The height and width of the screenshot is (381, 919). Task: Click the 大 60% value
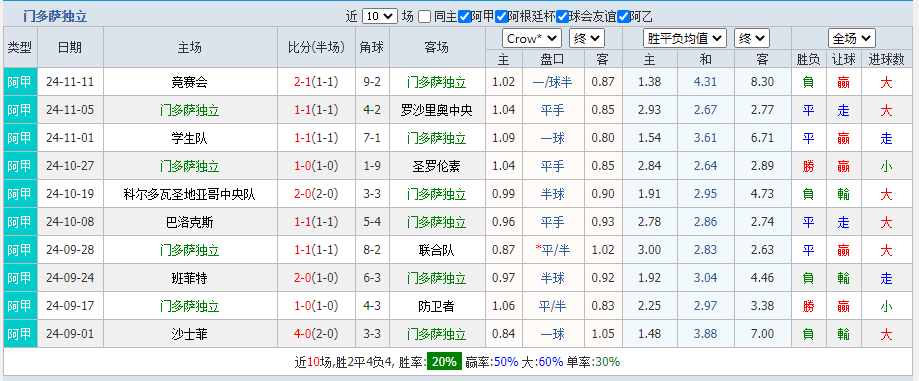[550, 362]
